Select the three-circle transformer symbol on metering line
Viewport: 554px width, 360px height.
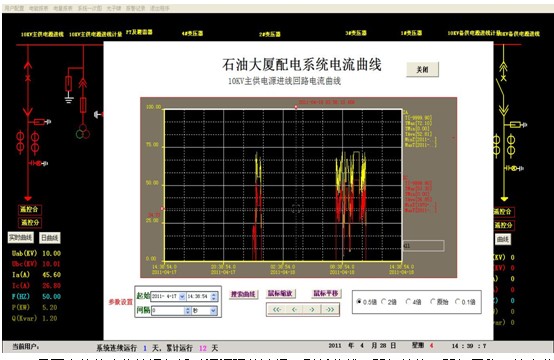tap(83, 131)
